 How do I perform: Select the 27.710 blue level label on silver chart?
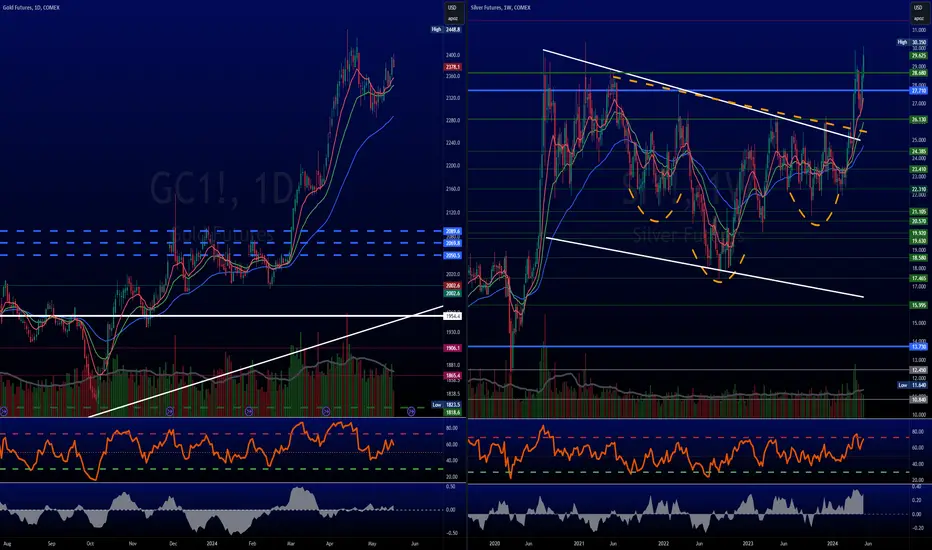click(919, 91)
